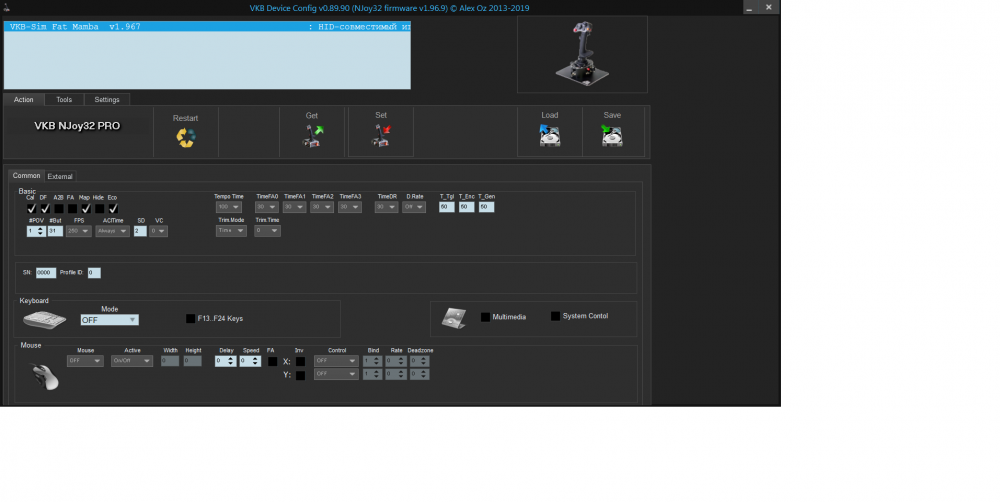Enable the mouse FA checkbox
1000x502 pixels.
(272, 361)
